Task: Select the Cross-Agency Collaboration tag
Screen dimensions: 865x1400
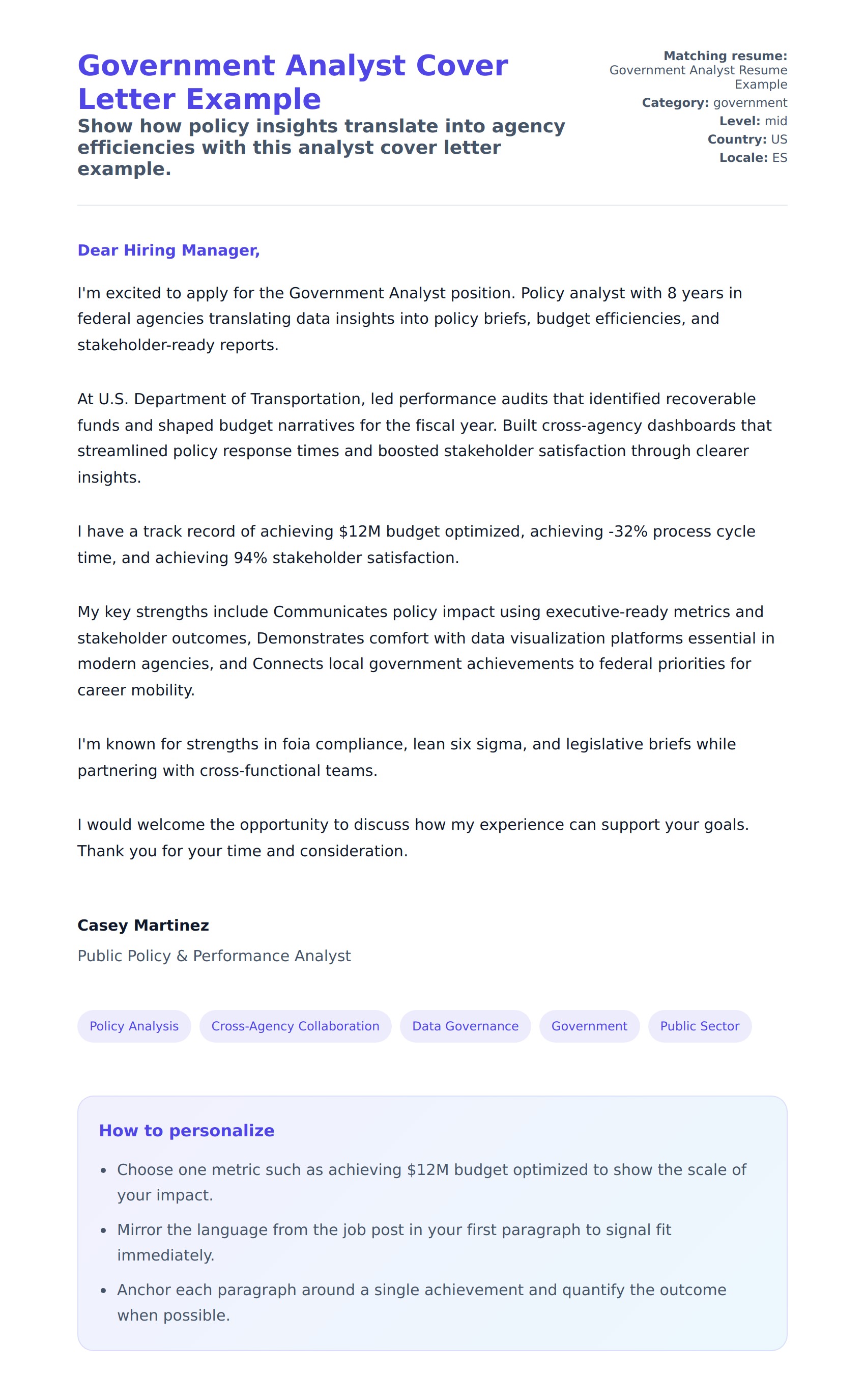Action: tap(295, 1026)
